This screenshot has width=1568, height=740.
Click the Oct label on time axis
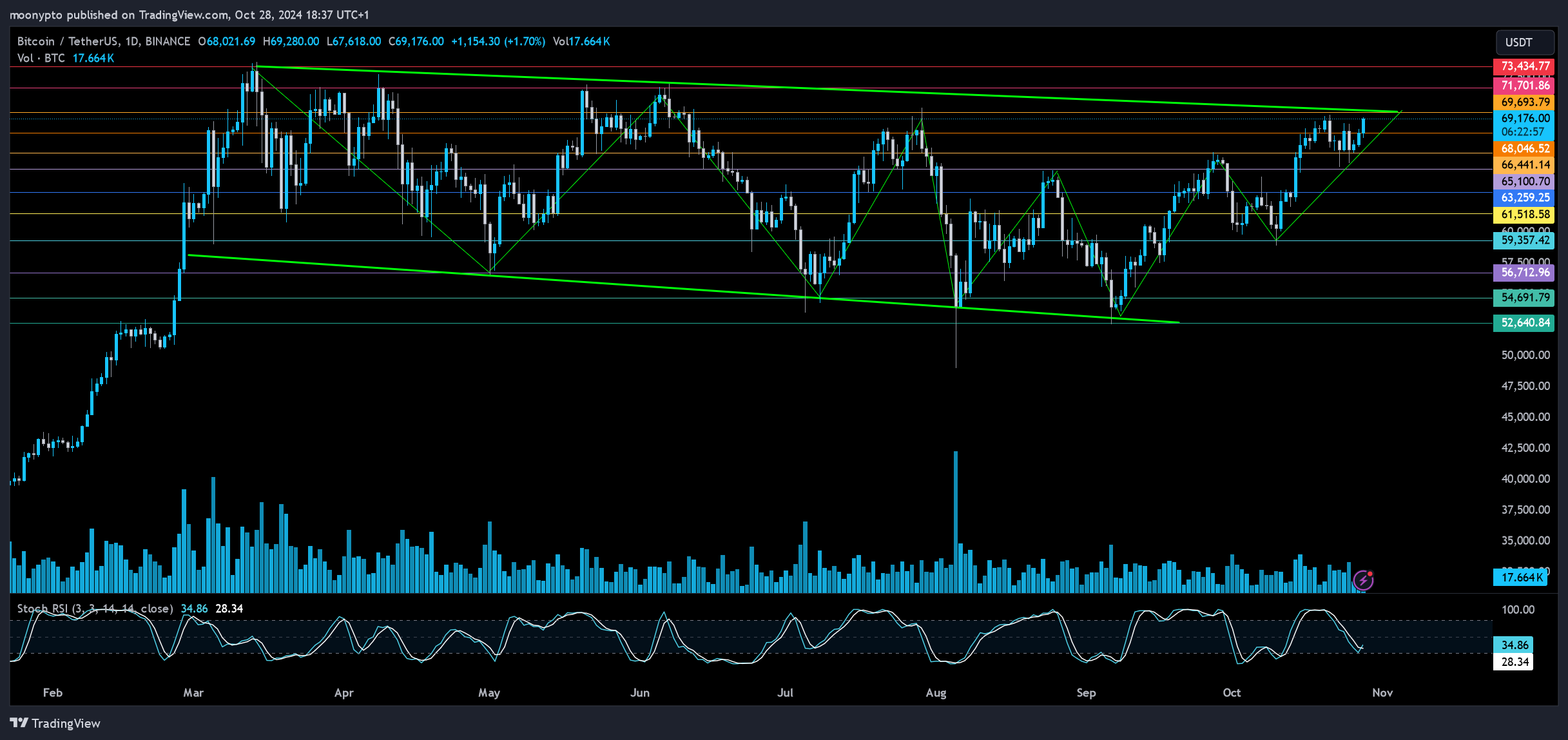1232,693
